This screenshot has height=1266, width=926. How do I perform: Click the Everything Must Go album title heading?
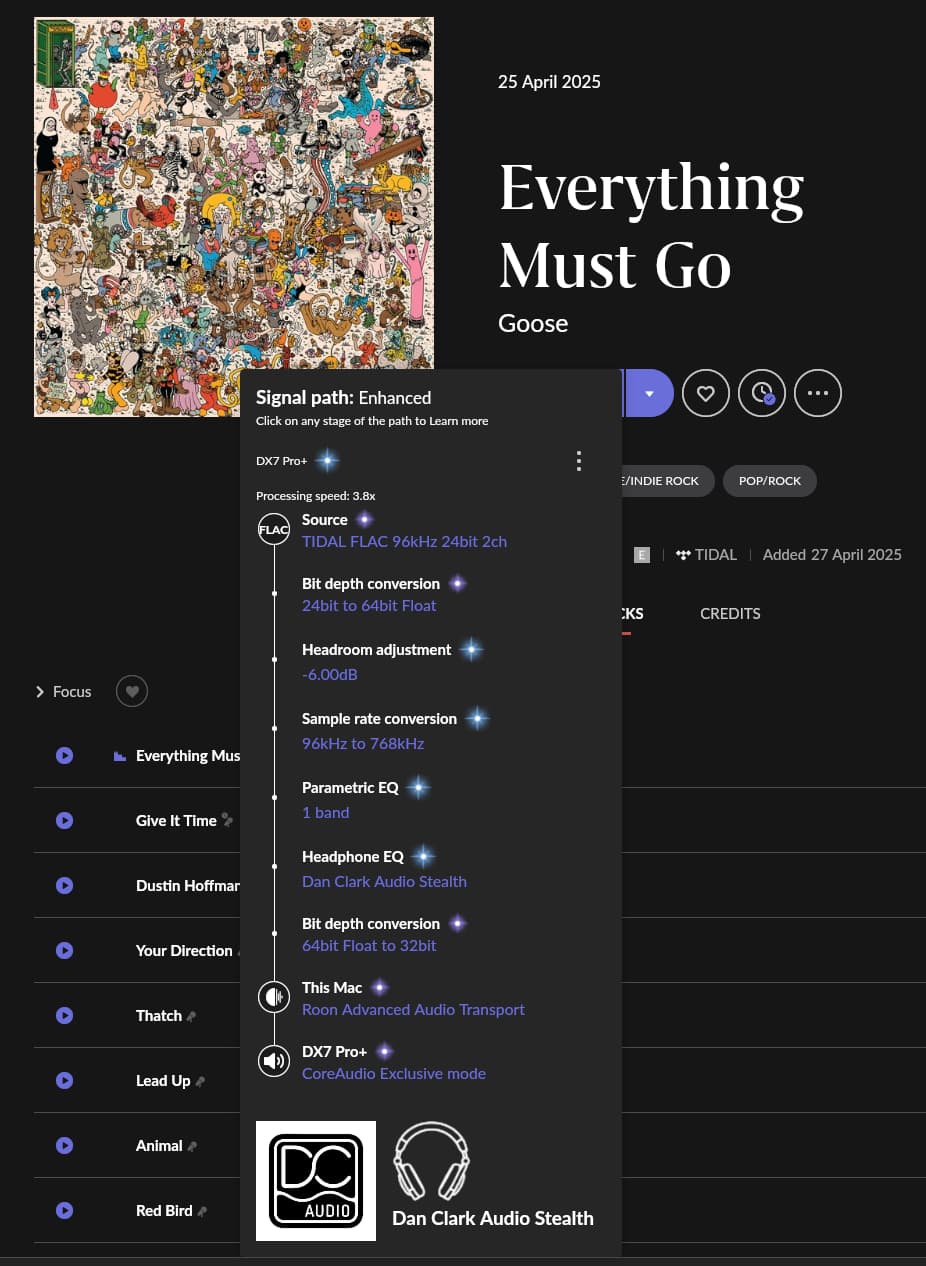[651, 226]
